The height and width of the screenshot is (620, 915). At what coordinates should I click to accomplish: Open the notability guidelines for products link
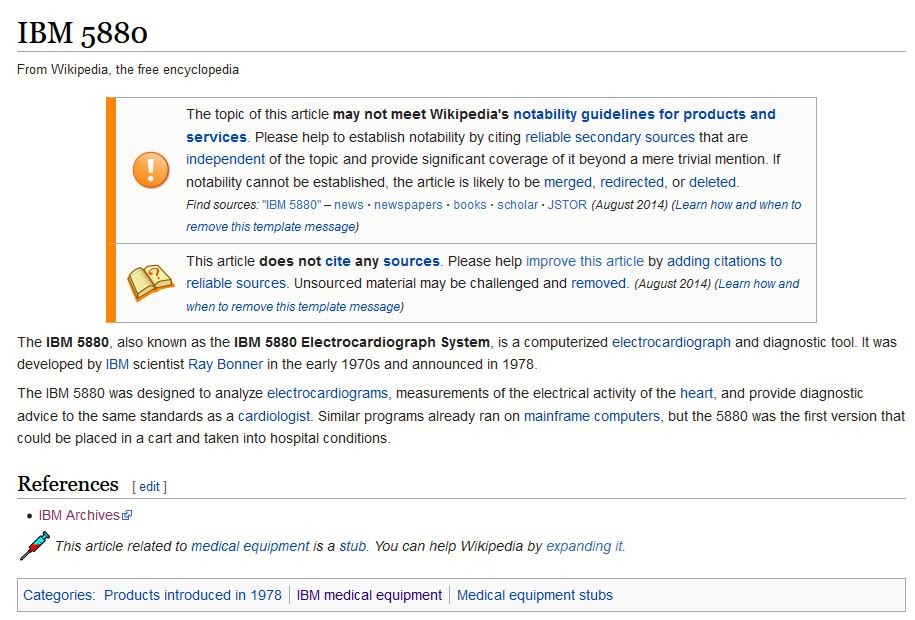(481, 126)
